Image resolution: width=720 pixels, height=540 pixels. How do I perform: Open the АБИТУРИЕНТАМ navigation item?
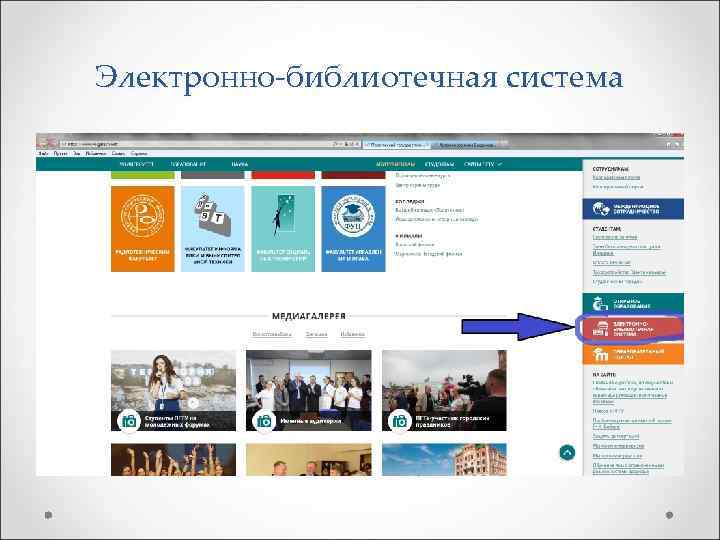(x=395, y=164)
